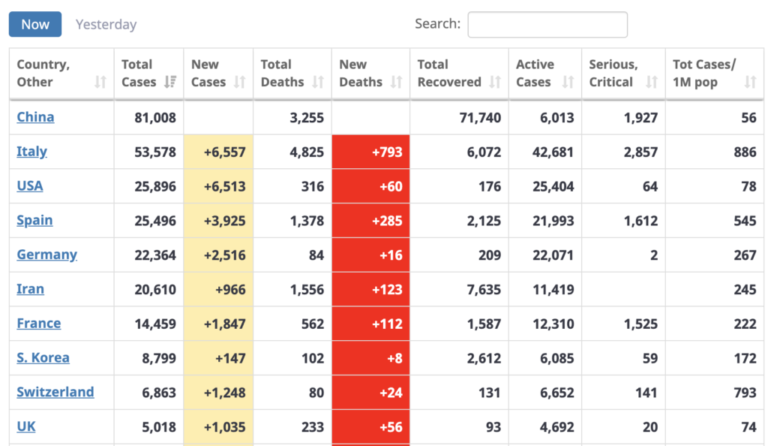Click the Tot Cases/1M pop header text
This screenshot has width=768, height=446.
click(x=704, y=73)
